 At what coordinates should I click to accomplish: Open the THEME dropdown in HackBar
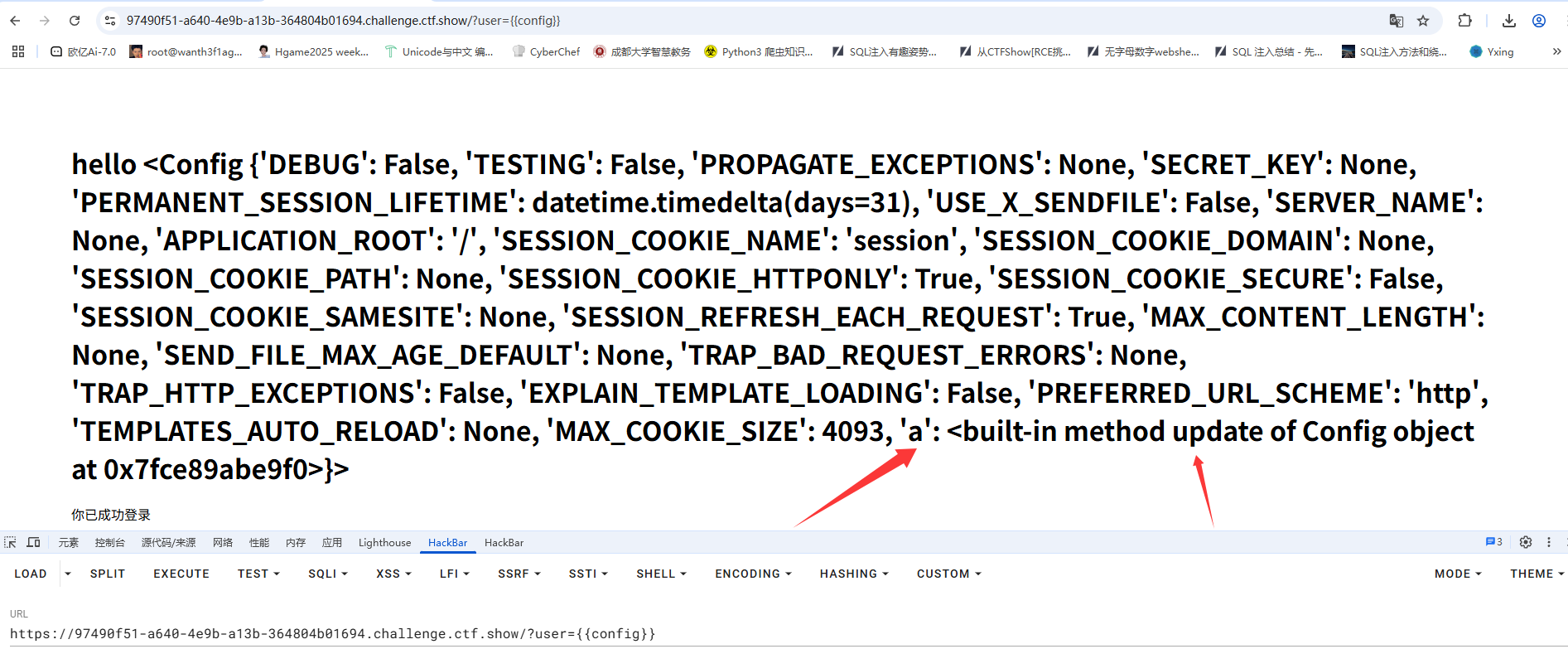(x=1537, y=574)
